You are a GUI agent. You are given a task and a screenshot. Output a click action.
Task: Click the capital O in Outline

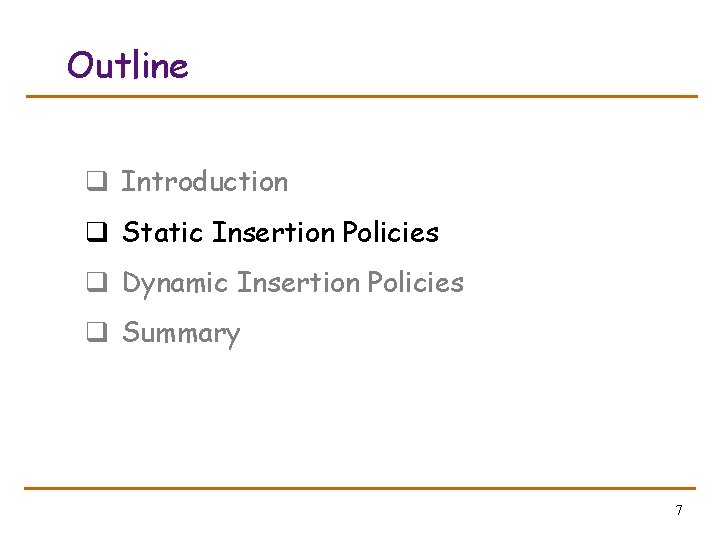(x=80, y=66)
